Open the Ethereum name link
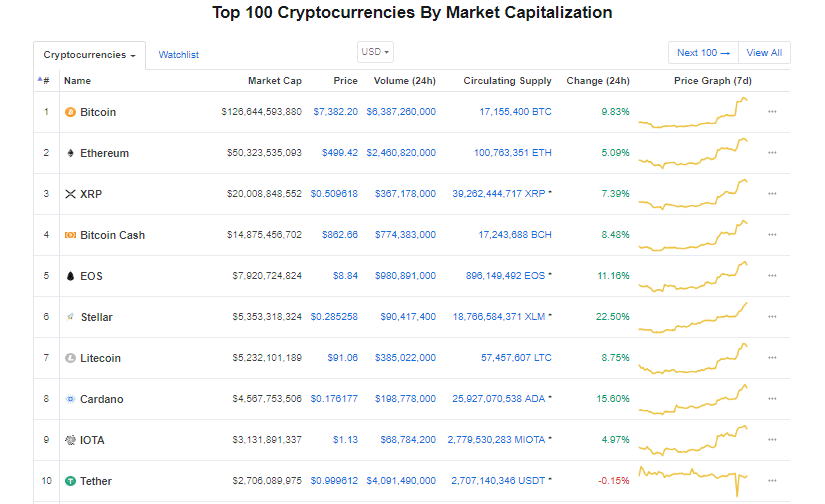 click(x=104, y=153)
